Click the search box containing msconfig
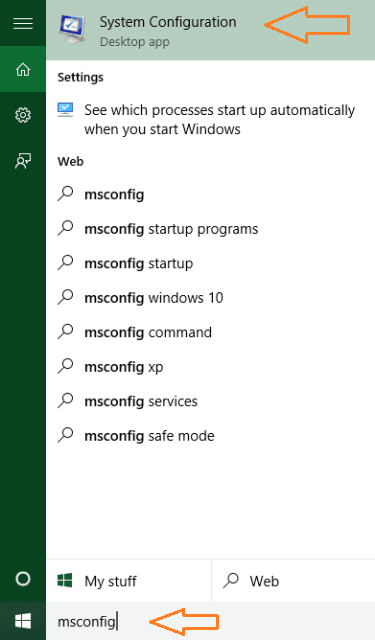Viewport: 375px width, 640px height. [211, 621]
